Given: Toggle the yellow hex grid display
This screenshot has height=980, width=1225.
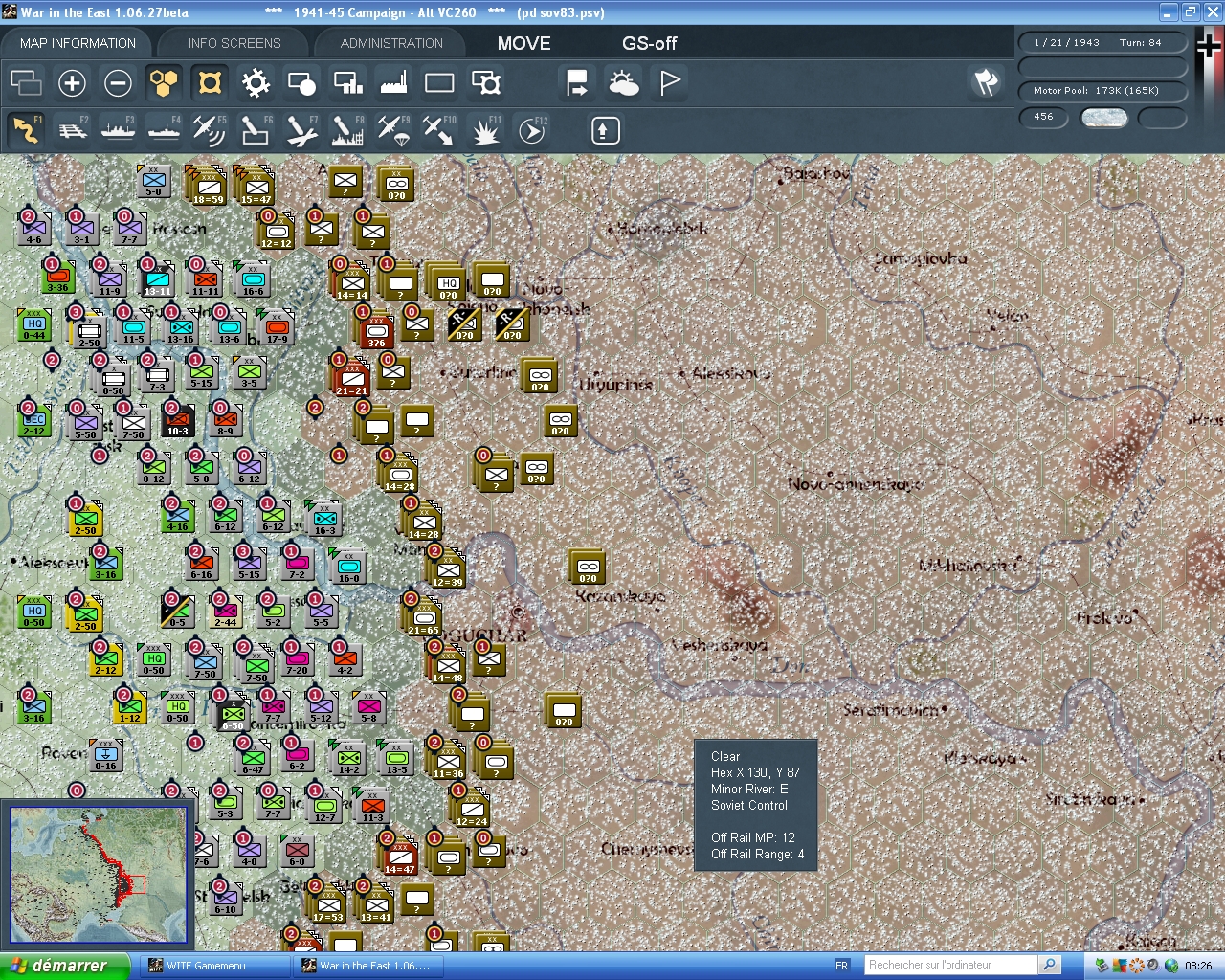Looking at the screenshot, I should click(164, 83).
